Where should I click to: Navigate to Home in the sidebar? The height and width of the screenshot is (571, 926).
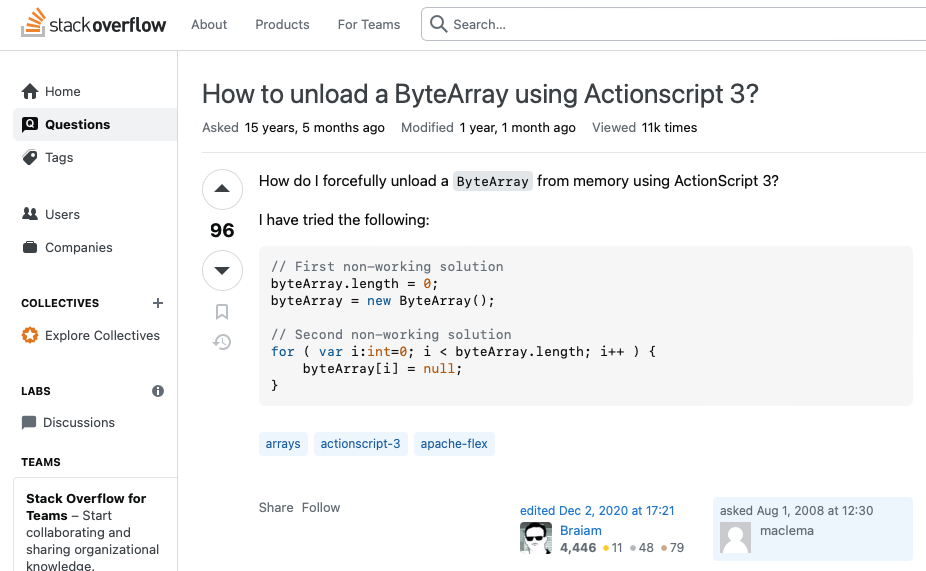point(62,91)
